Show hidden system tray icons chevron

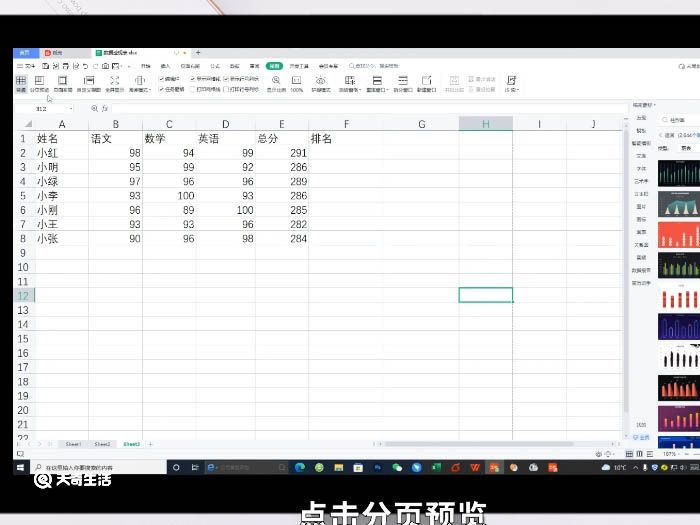point(635,468)
